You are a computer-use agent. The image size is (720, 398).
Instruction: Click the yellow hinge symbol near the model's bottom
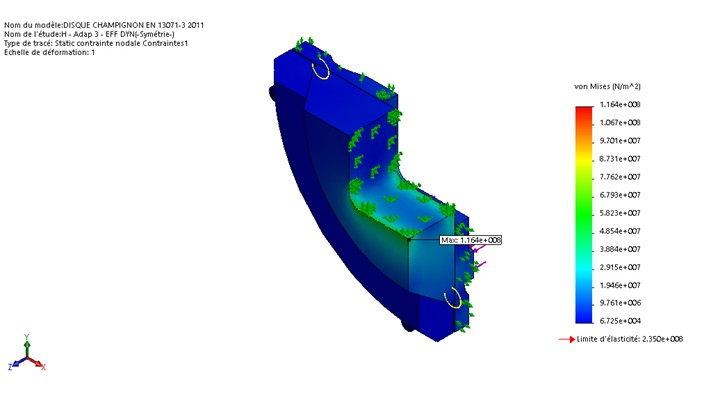[453, 298]
